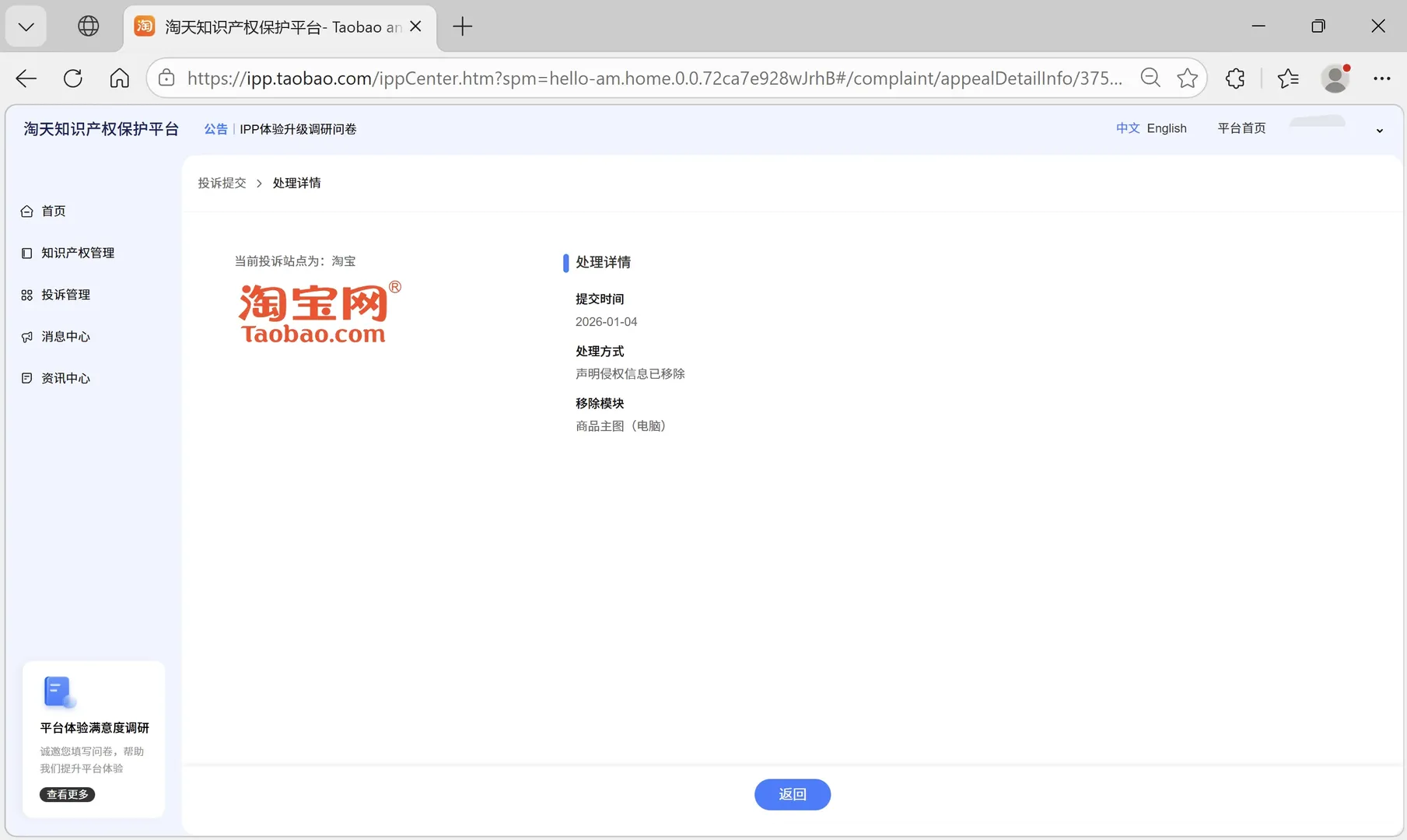This screenshot has height=840, width=1407.
Task: Click the 消息中心 megaphone icon
Action: [26, 337]
